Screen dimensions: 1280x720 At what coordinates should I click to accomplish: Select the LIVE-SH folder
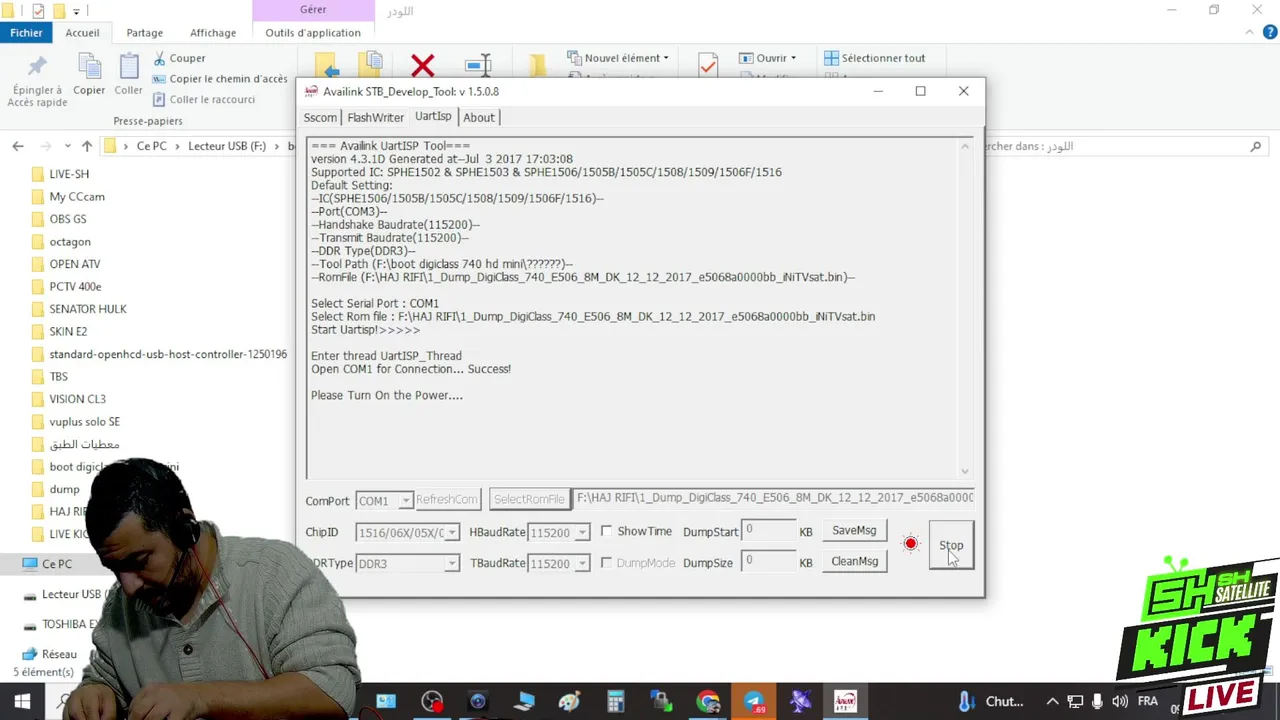(69, 174)
